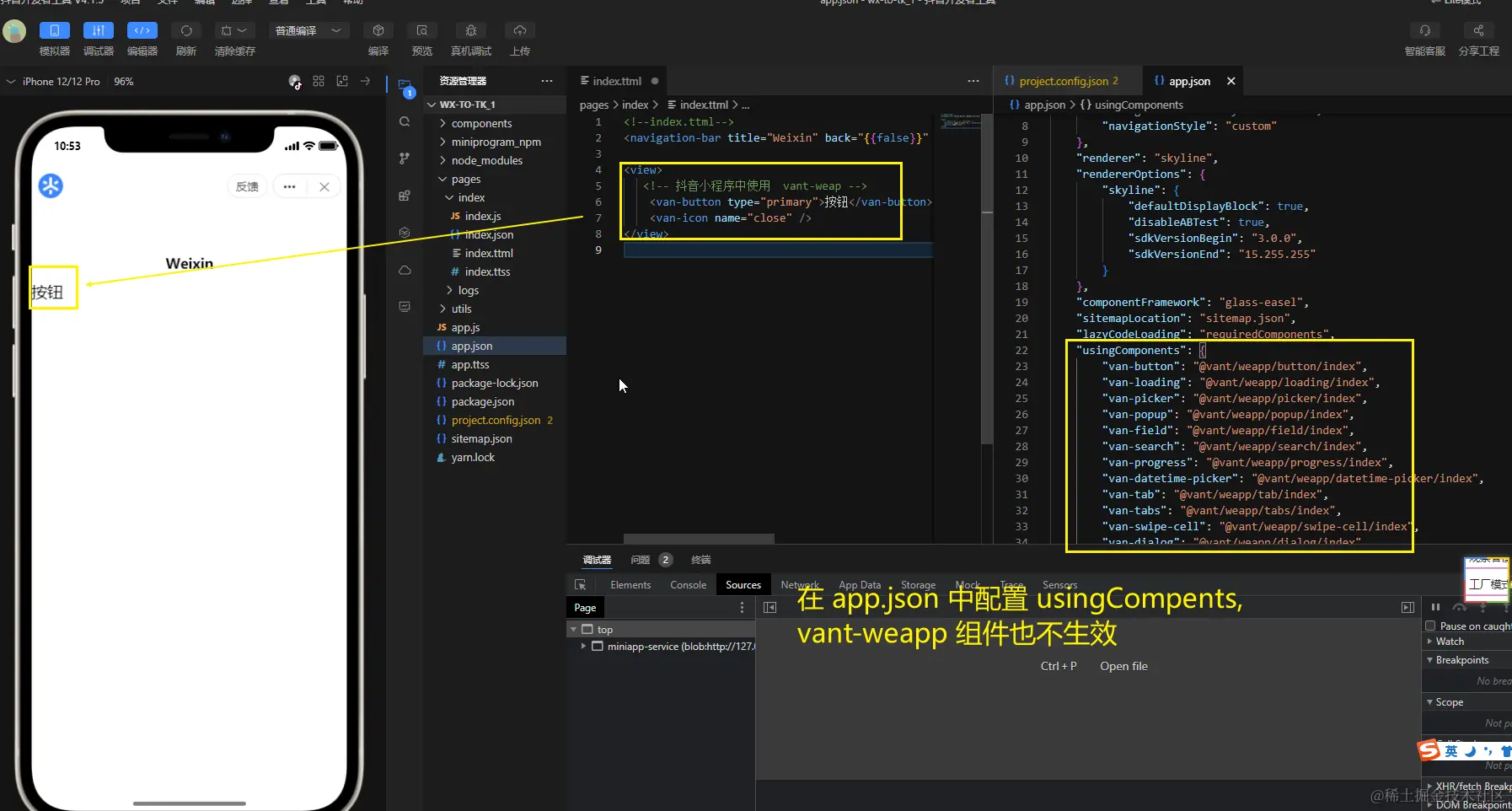Open the cloud icon in activity bar
Viewport: 1512px width, 811px height.
[405, 271]
